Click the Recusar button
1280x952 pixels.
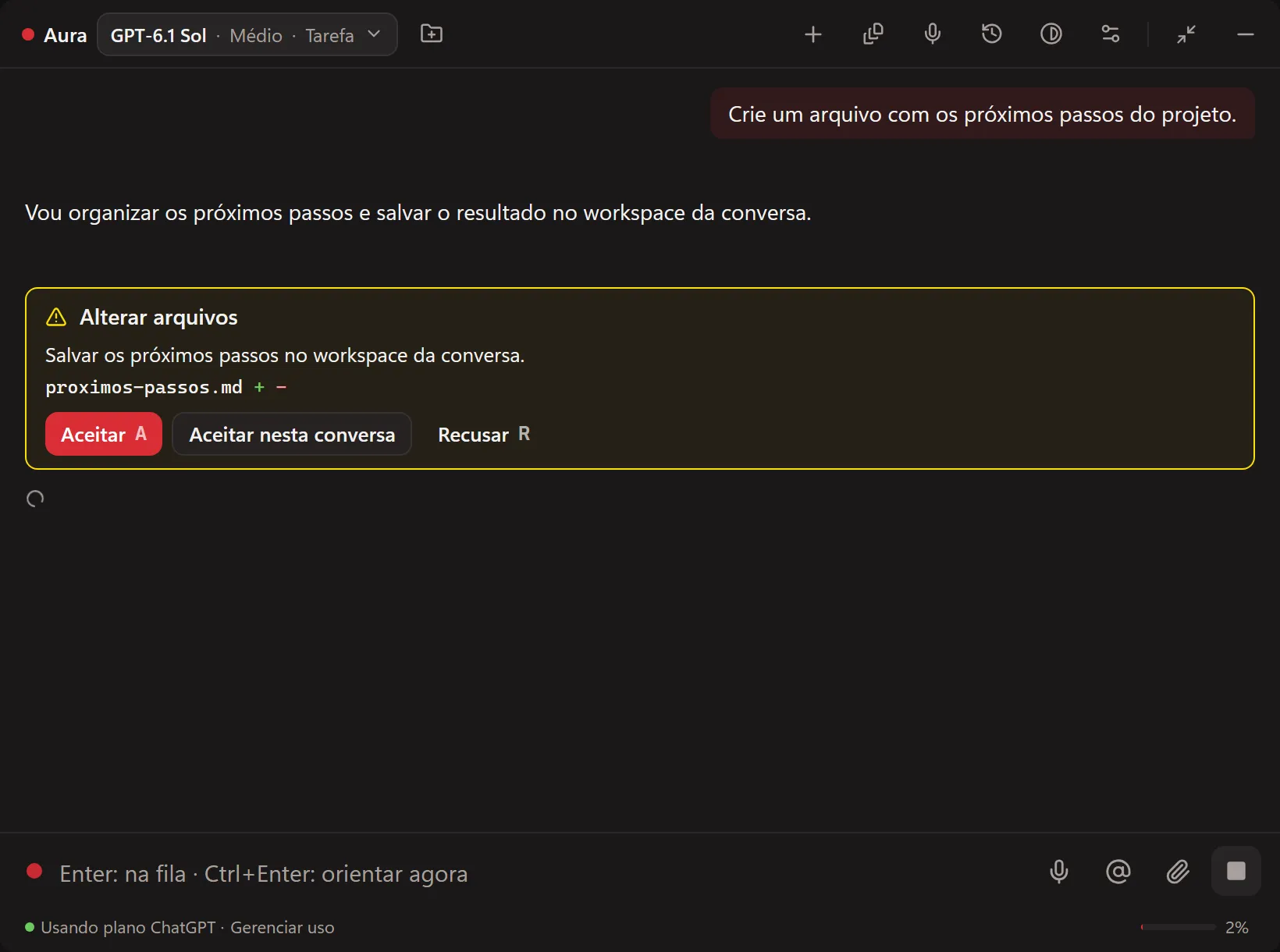click(x=484, y=434)
